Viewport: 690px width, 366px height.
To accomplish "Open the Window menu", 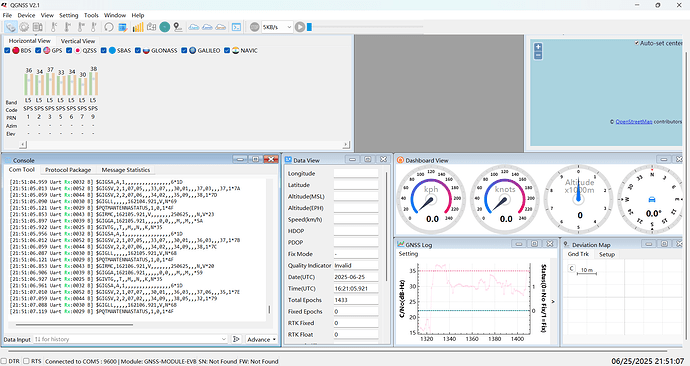I will [115, 15].
